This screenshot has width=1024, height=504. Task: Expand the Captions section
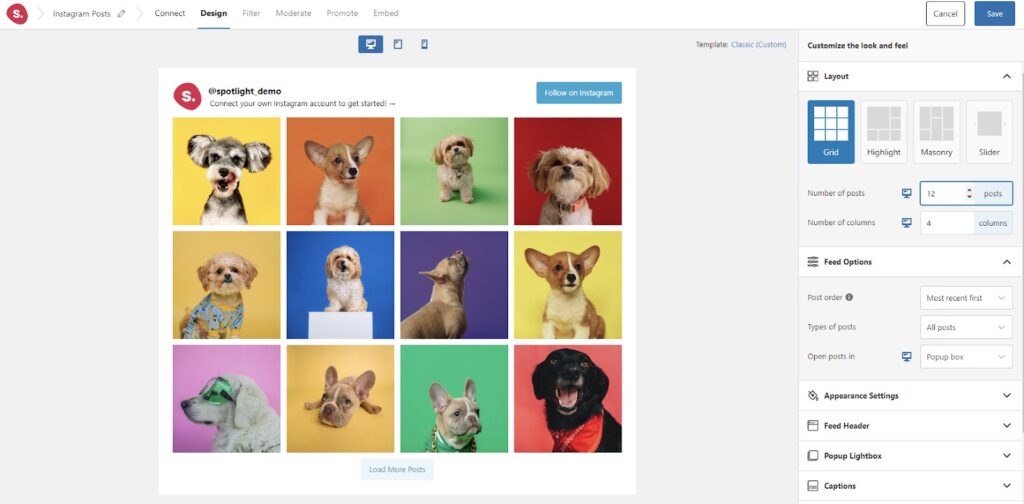pyautogui.click(x=1006, y=486)
